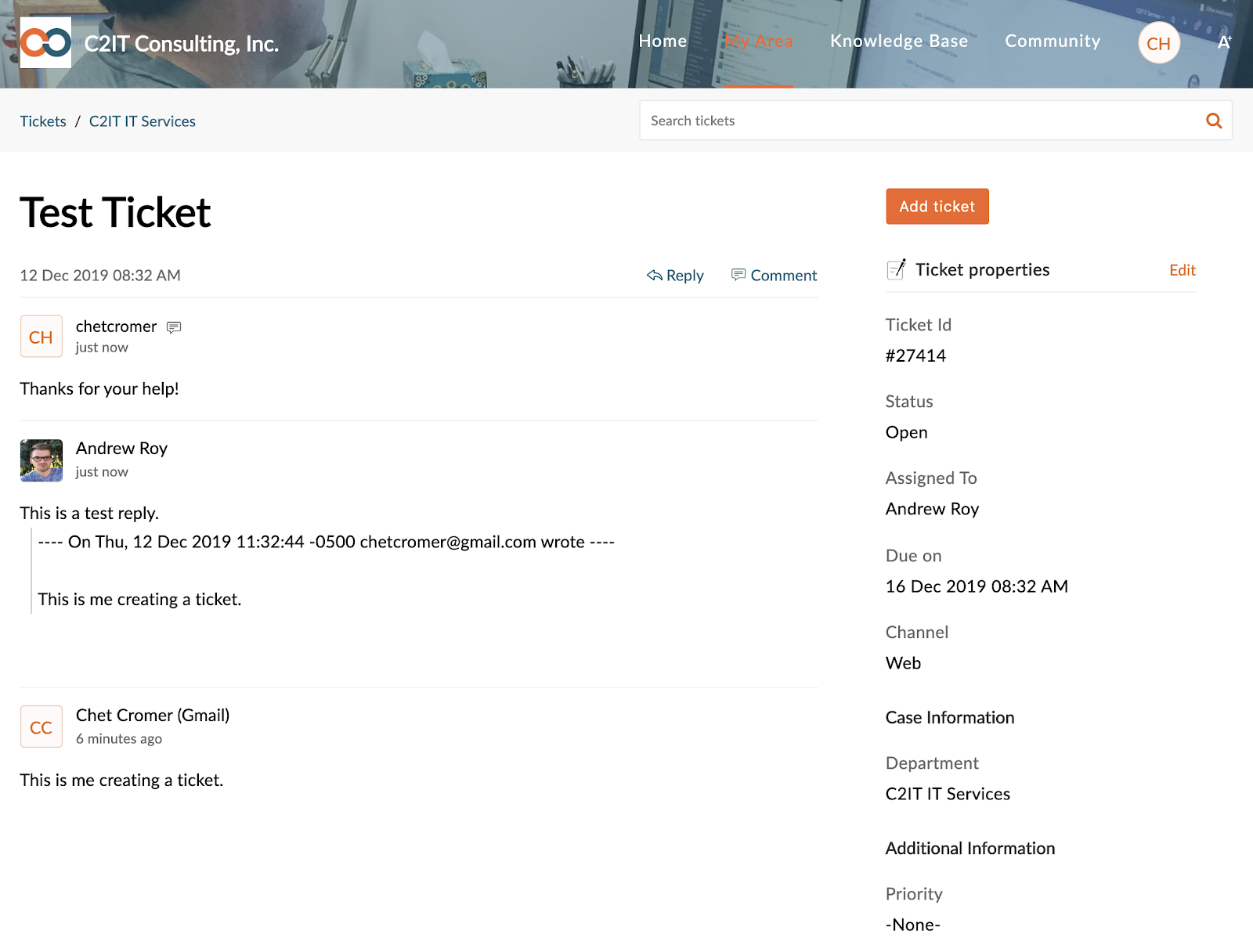
Task: Click the CH avatar next to chetcromer
Action: pyautogui.click(x=41, y=337)
